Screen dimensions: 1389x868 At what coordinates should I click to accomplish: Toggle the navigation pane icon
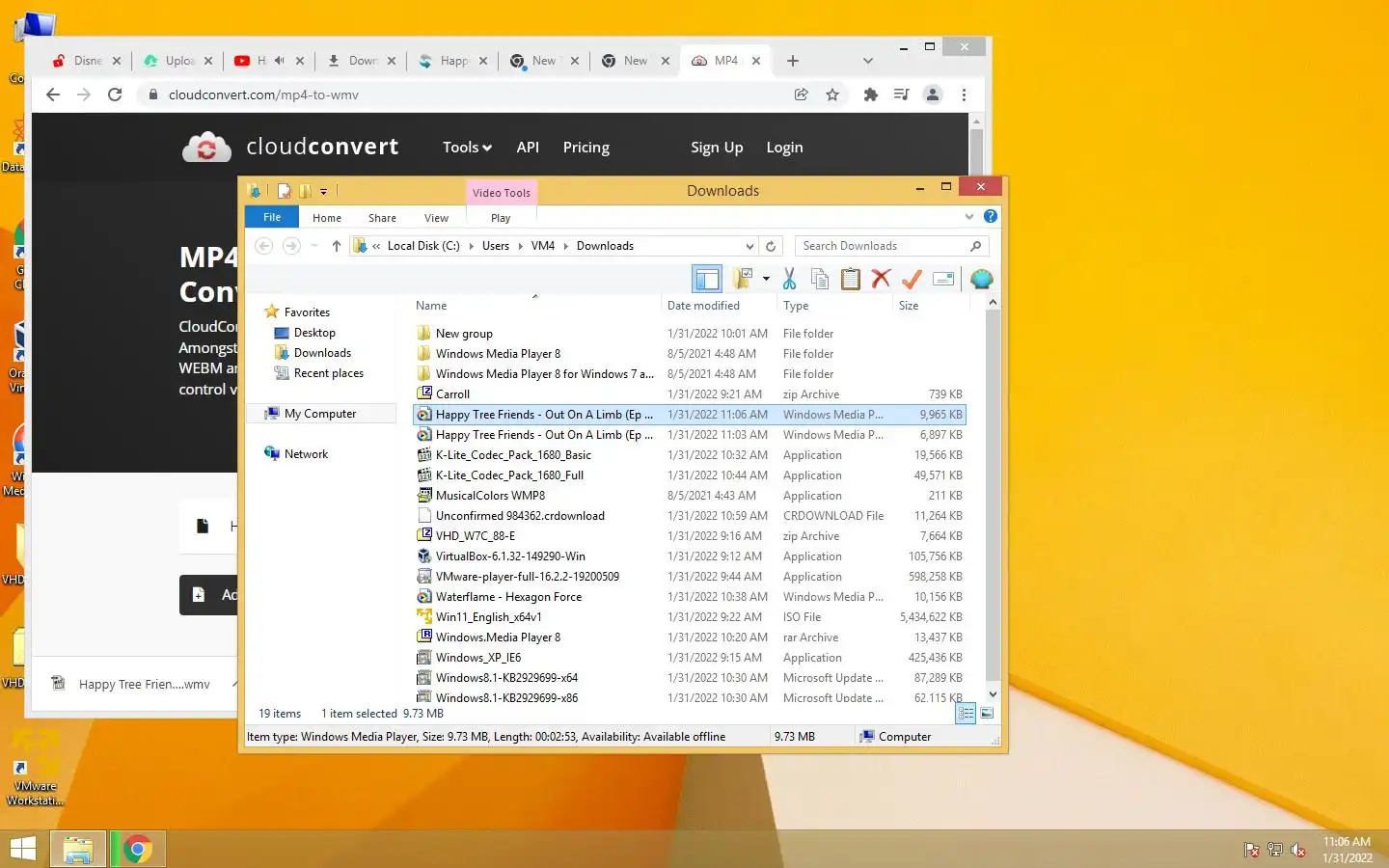[x=707, y=279]
